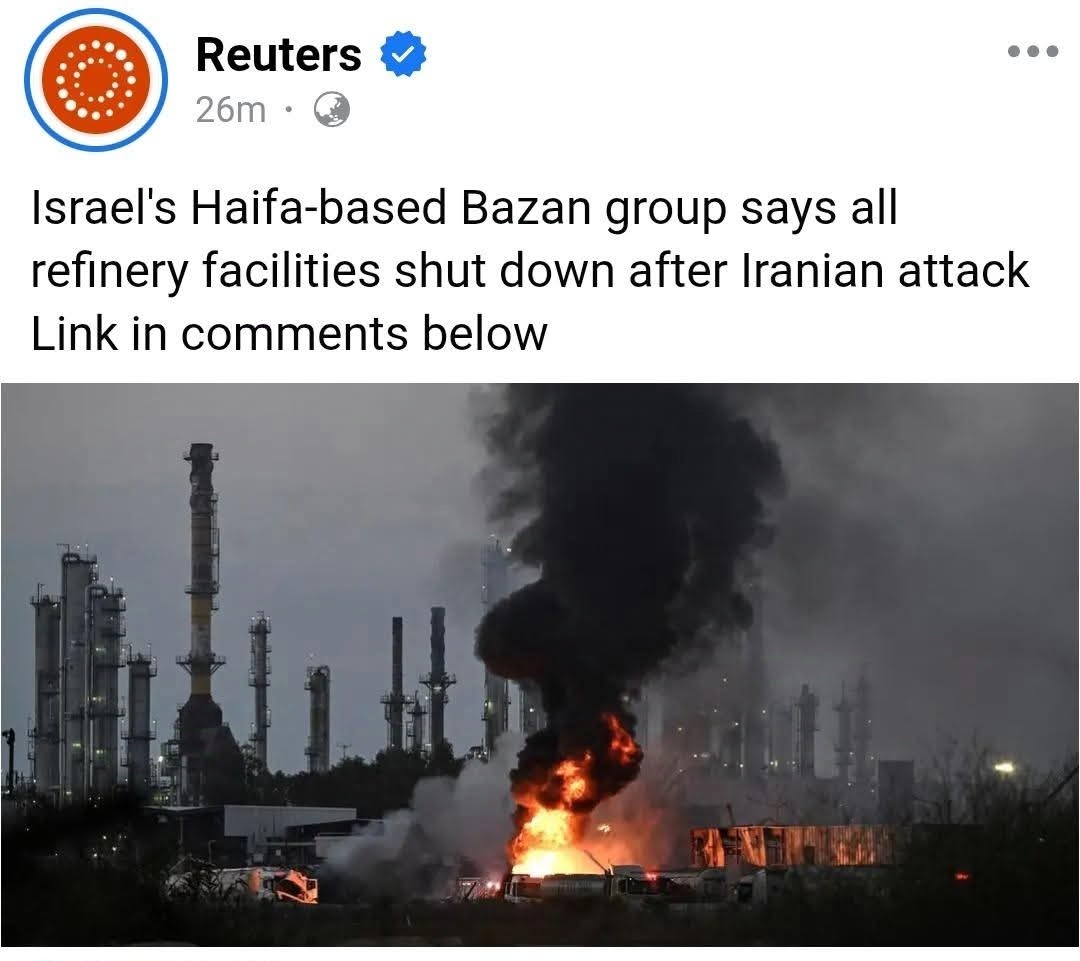Open the three-dot post options menu
This screenshot has height=961, width=1080.
point(1032,51)
